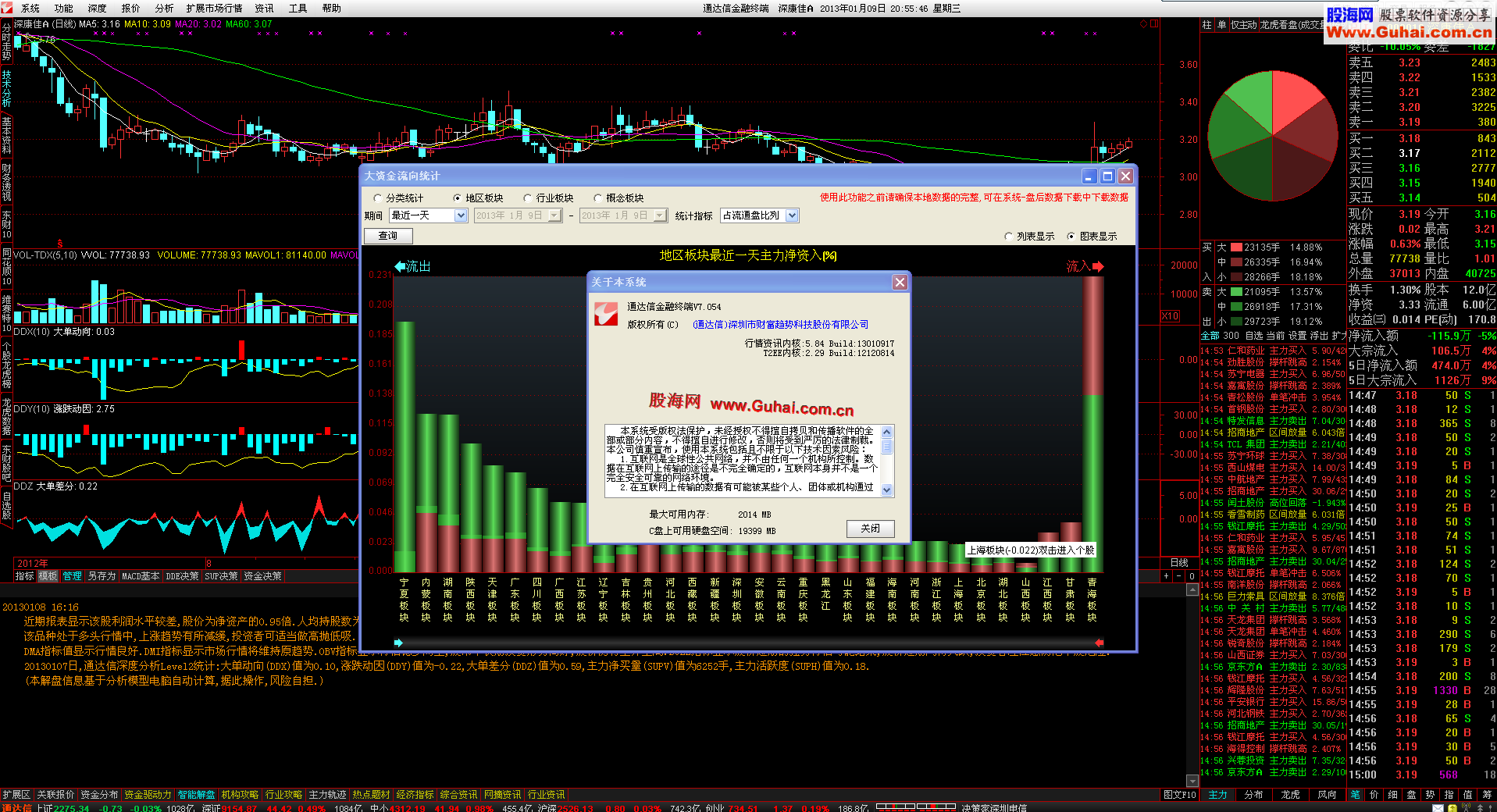Click the 另存为 save-as button
Screen dimensions: 1497x812
tap(102, 576)
